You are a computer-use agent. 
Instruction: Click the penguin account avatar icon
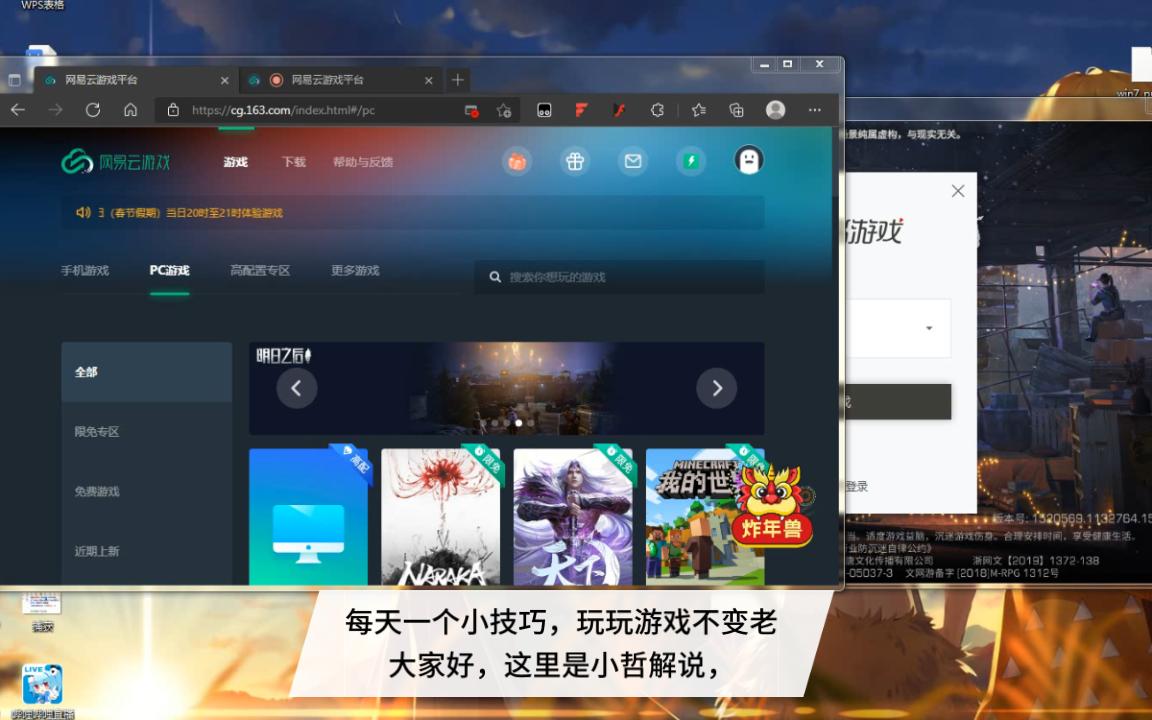click(x=748, y=160)
